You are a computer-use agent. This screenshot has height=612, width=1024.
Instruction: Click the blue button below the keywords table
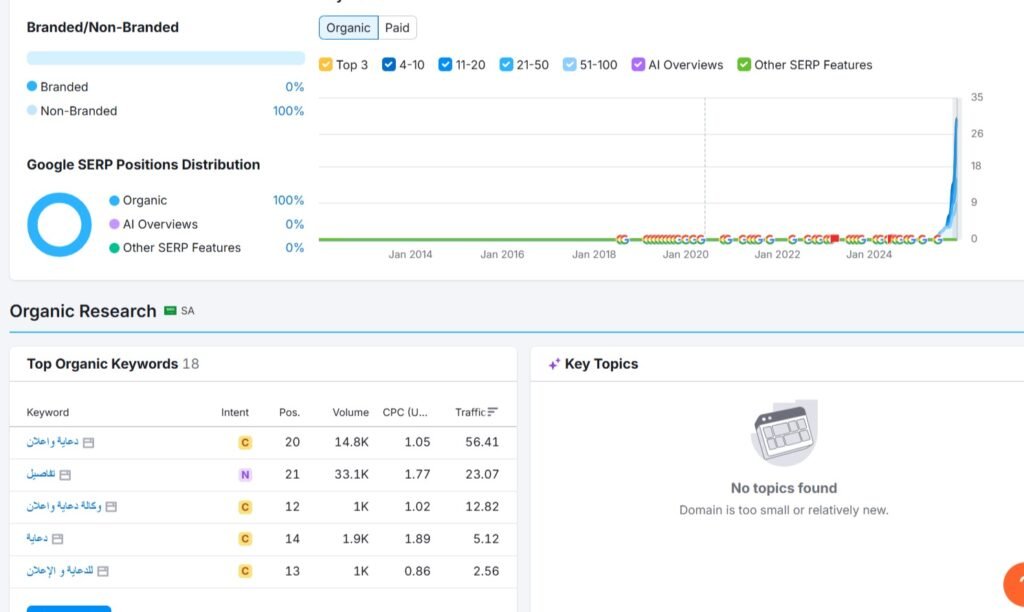point(69,607)
